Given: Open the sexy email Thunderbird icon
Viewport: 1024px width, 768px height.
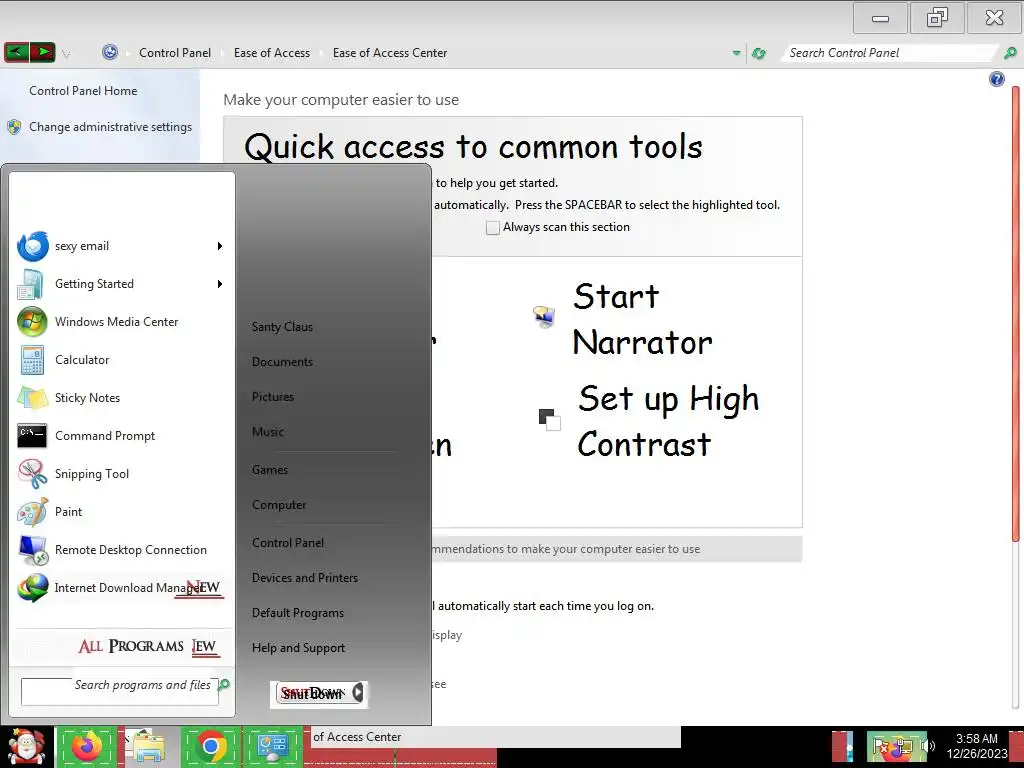Looking at the screenshot, I should 33,246.
